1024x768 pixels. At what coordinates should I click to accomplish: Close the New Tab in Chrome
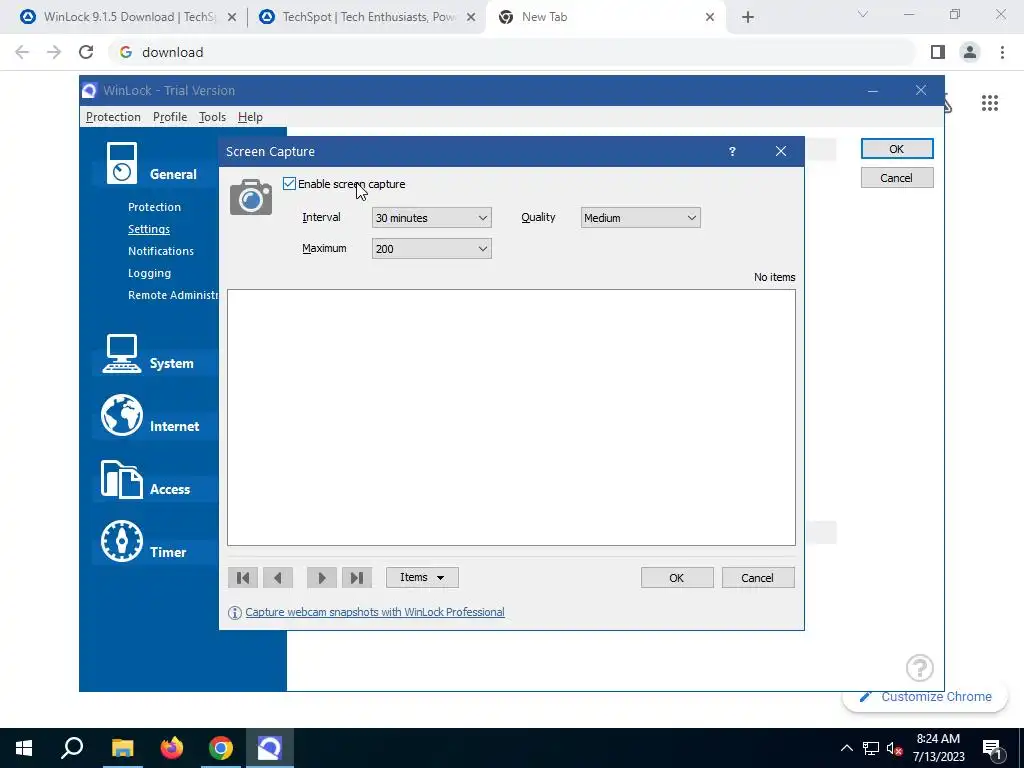pos(710,17)
